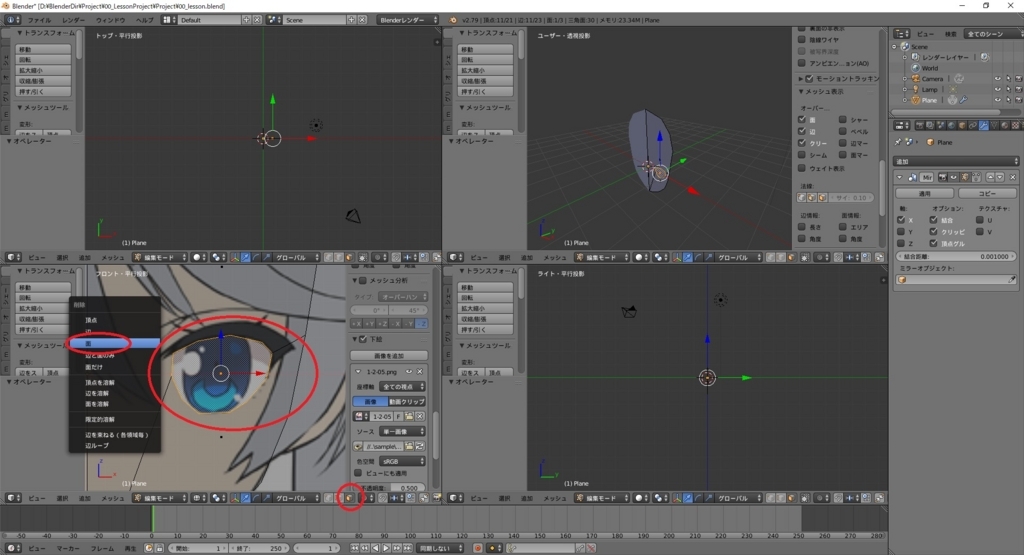Click the pin icon in Properties panel
The height and width of the screenshot is (555, 1024).
[x=898, y=142]
